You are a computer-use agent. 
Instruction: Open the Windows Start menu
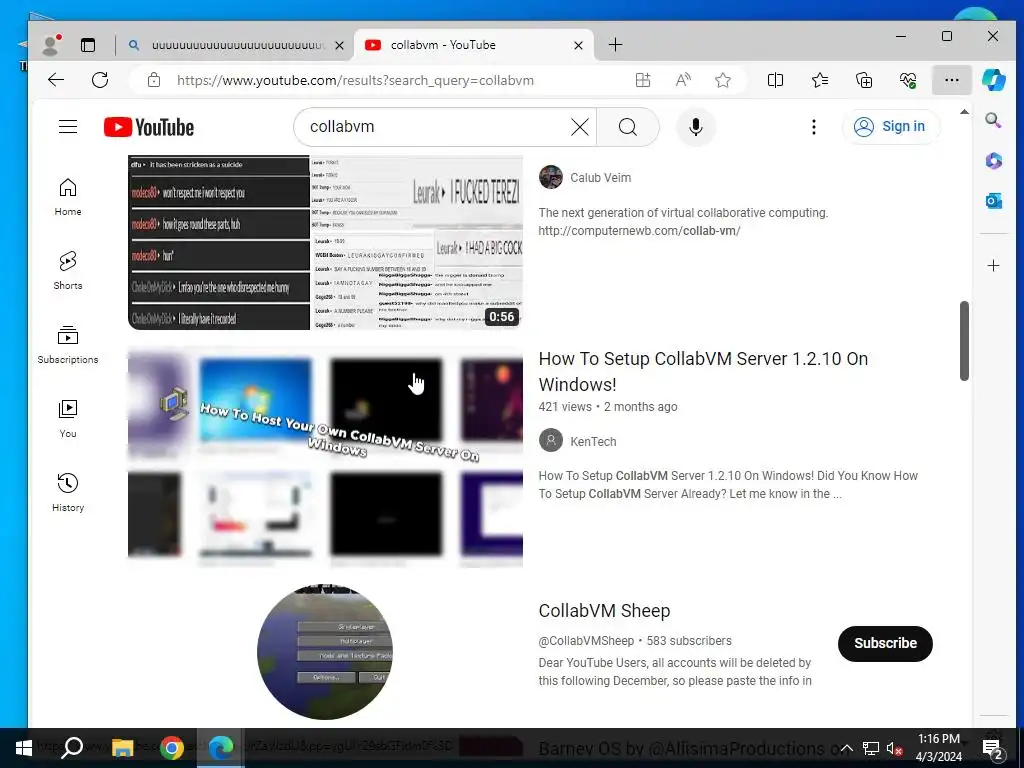24,748
